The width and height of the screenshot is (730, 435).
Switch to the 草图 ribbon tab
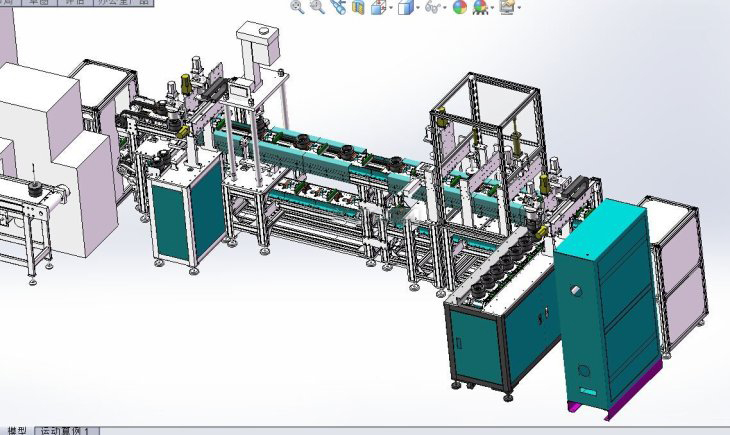[40, 3]
